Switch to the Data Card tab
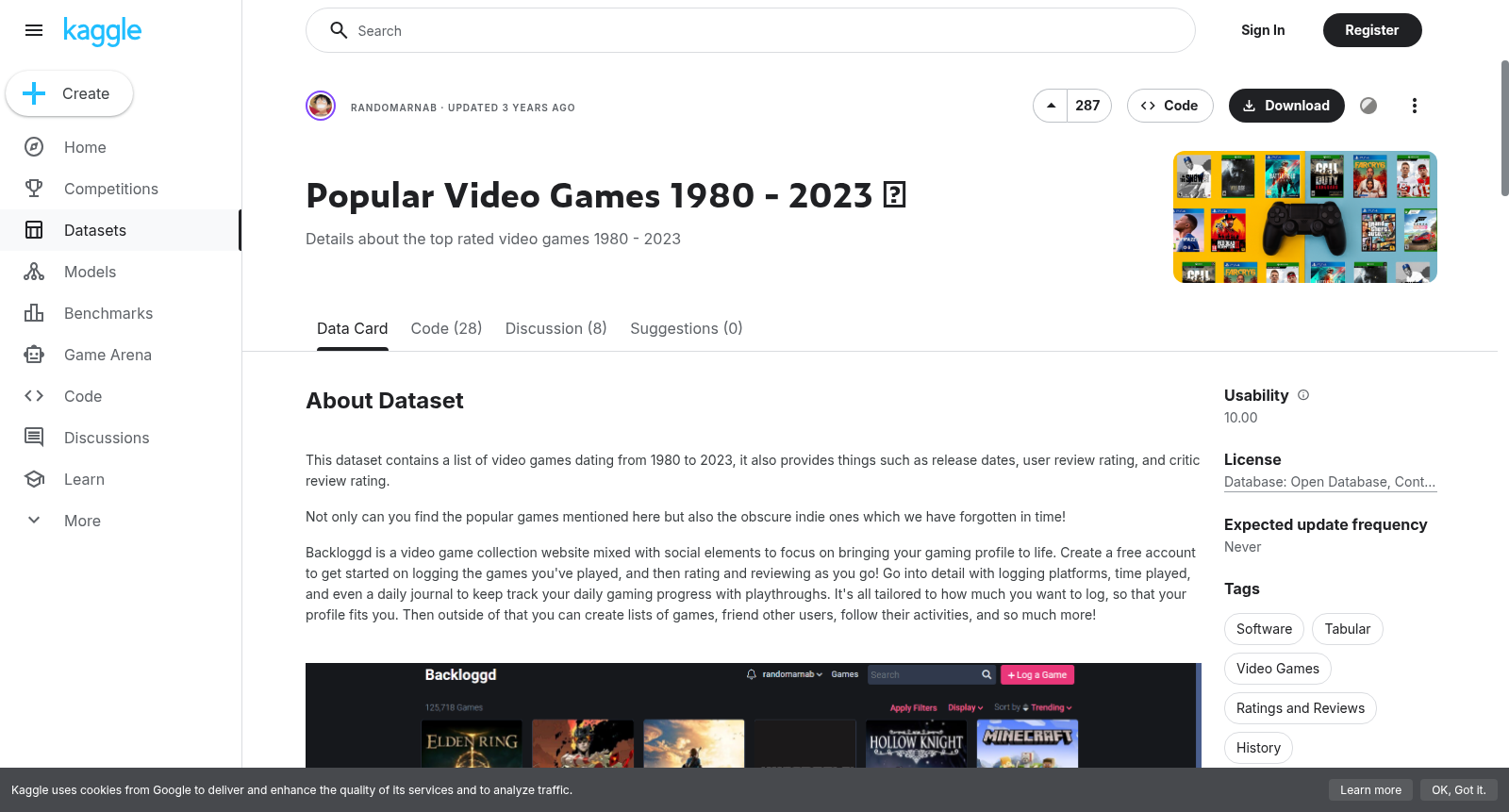 pyautogui.click(x=352, y=328)
